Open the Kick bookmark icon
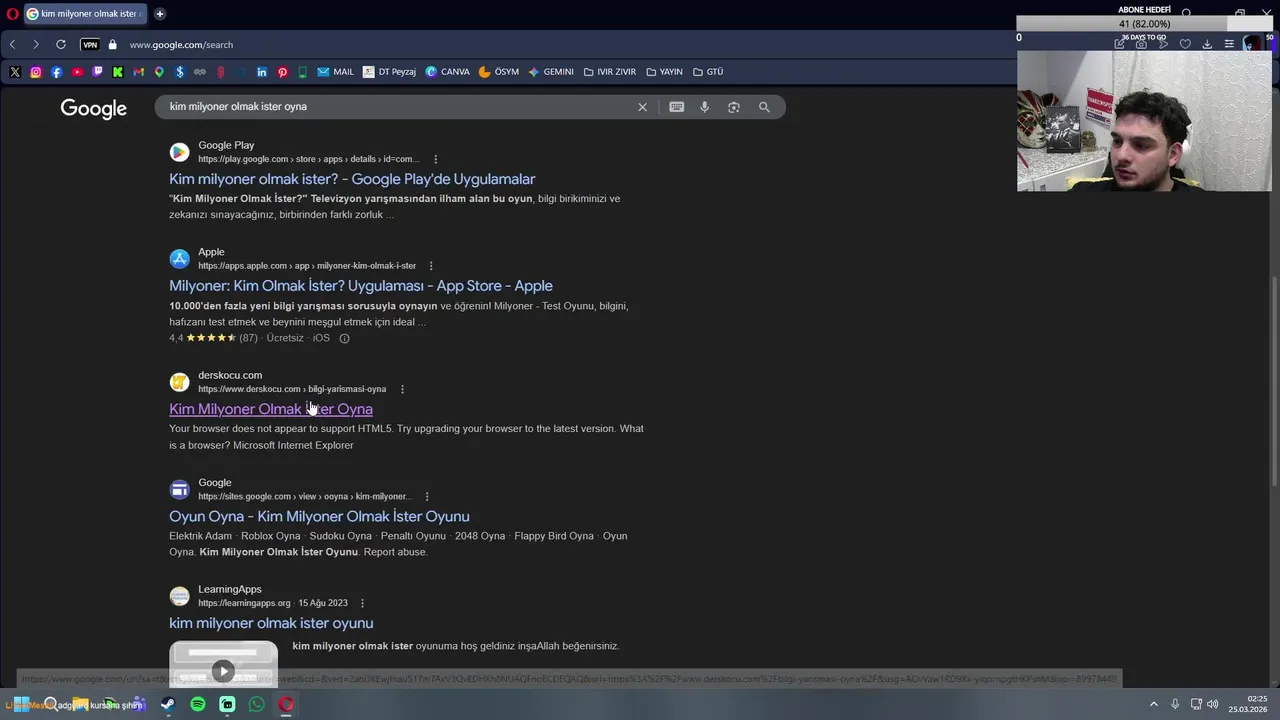This screenshot has width=1280, height=720. click(118, 72)
